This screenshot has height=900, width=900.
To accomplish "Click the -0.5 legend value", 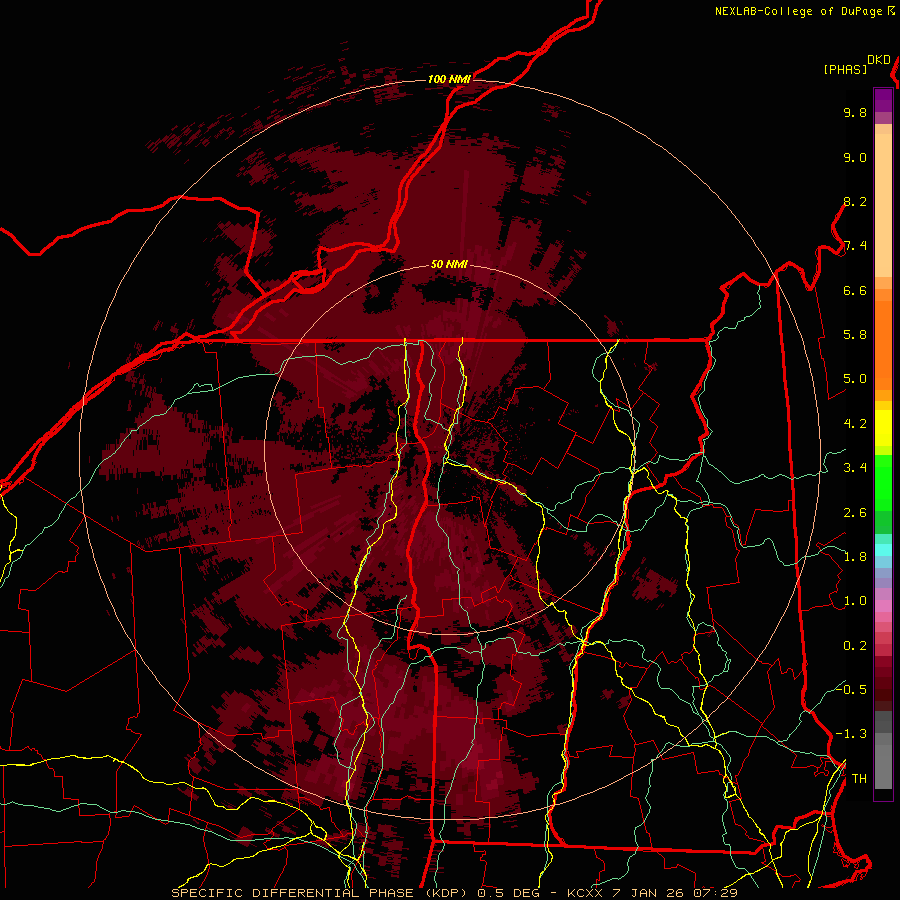I will tap(851, 690).
